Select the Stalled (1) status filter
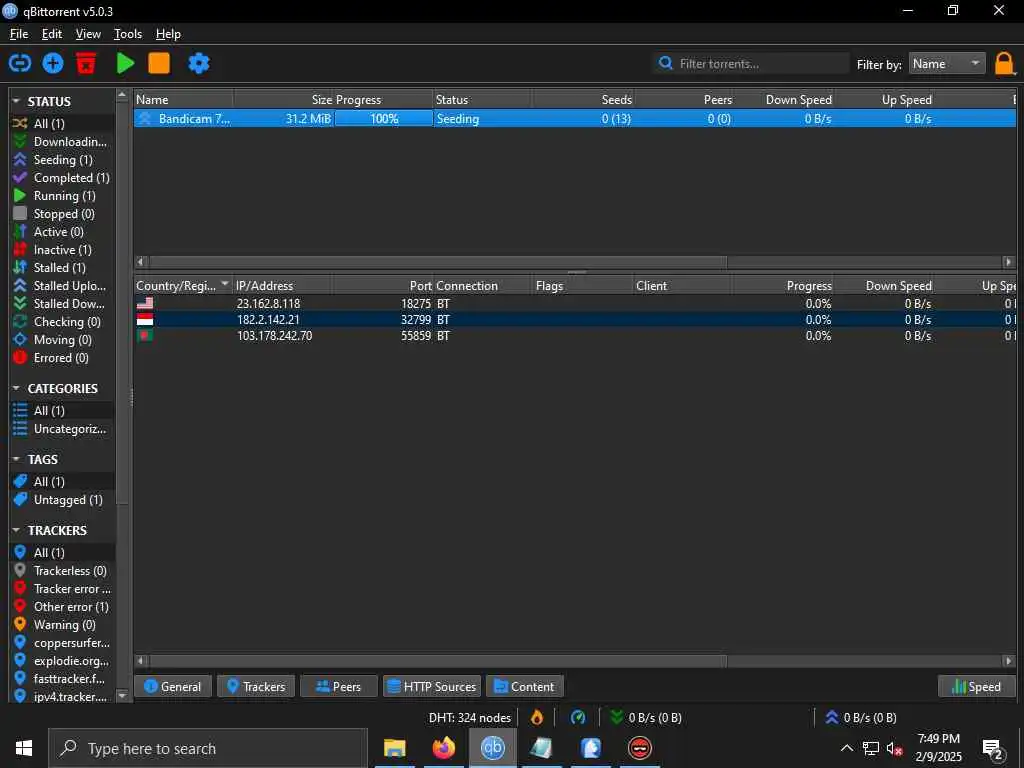 tap(63, 268)
